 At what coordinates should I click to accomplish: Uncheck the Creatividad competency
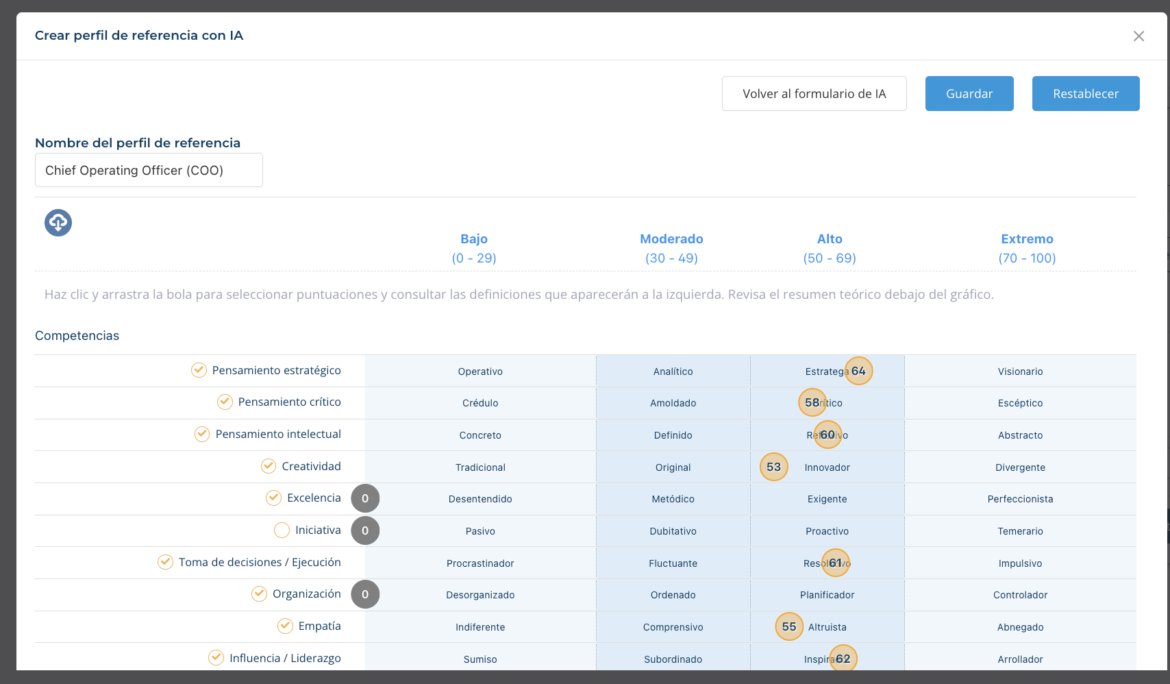[x=268, y=466]
